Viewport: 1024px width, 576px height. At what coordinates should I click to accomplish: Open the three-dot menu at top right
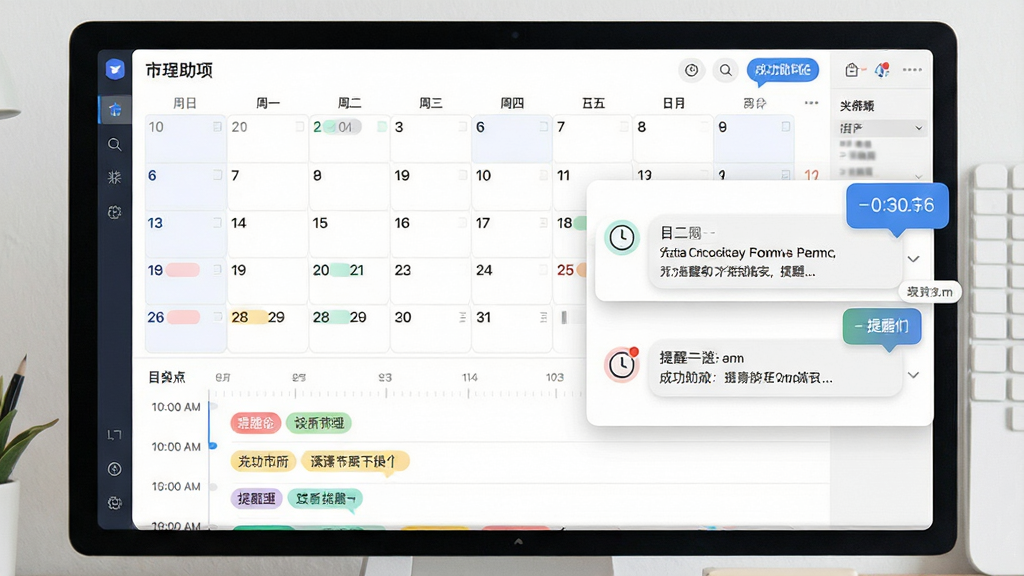click(912, 70)
